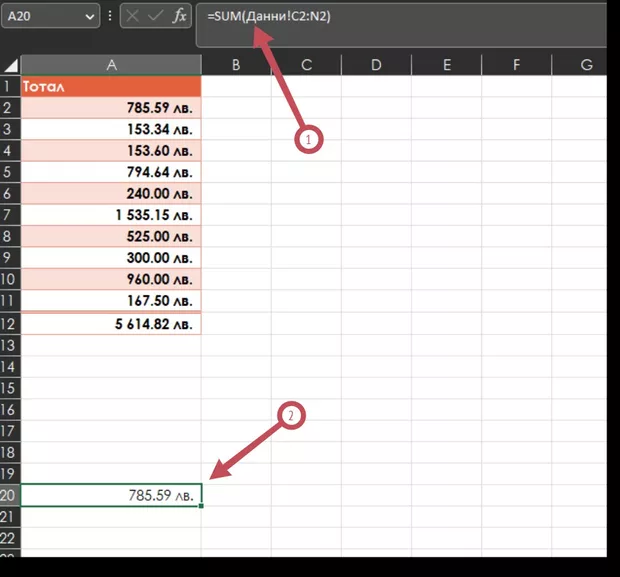Click the three-dot formula bar handle
The width and height of the screenshot is (620, 577).
click(x=110, y=16)
